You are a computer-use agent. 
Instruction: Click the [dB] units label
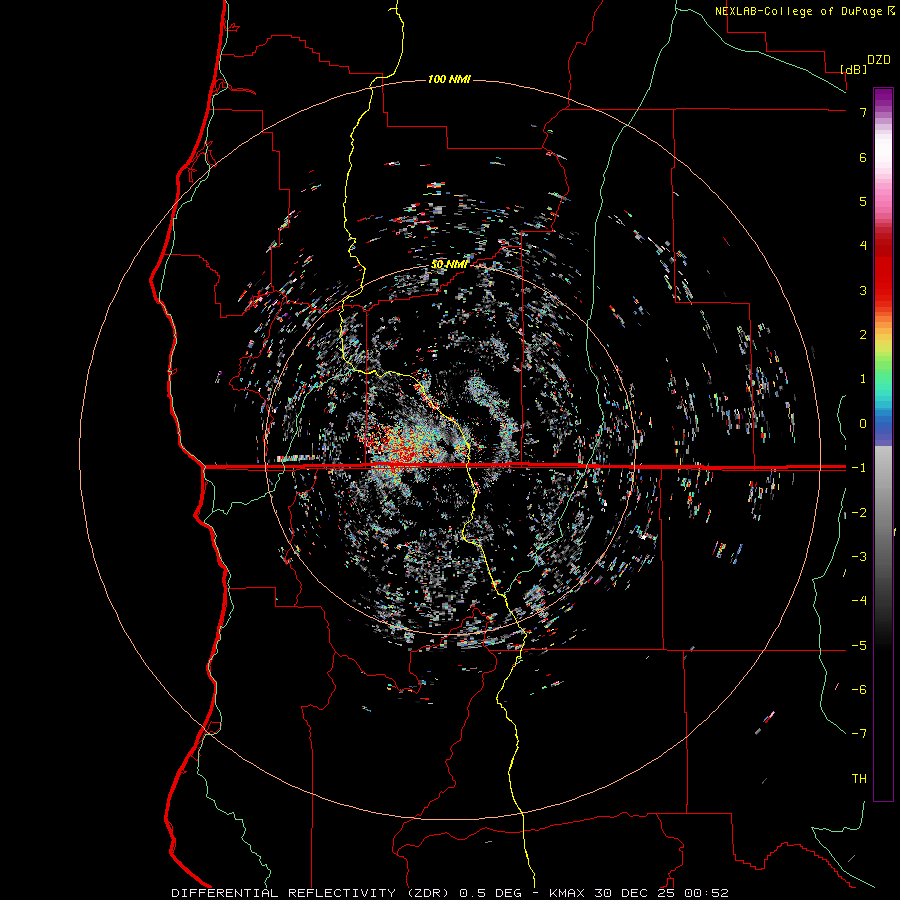click(853, 69)
